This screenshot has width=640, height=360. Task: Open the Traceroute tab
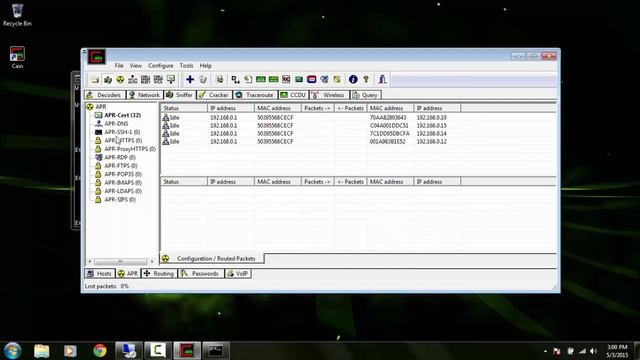pos(255,95)
